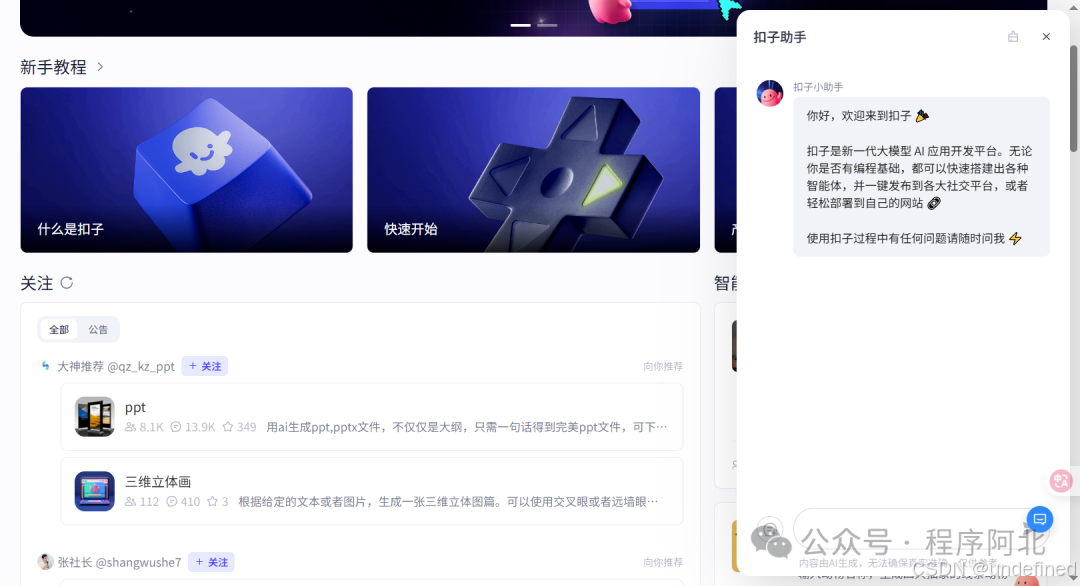Open the 什么是扣子 tutorial card
The height and width of the screenshot is (586, 1080).
(x=187, y=169)
